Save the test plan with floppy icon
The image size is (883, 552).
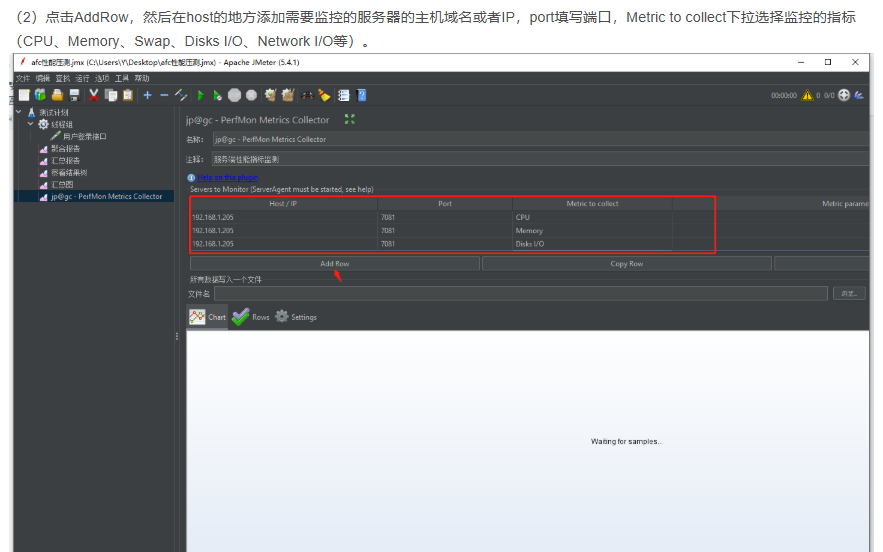(74, 95)
